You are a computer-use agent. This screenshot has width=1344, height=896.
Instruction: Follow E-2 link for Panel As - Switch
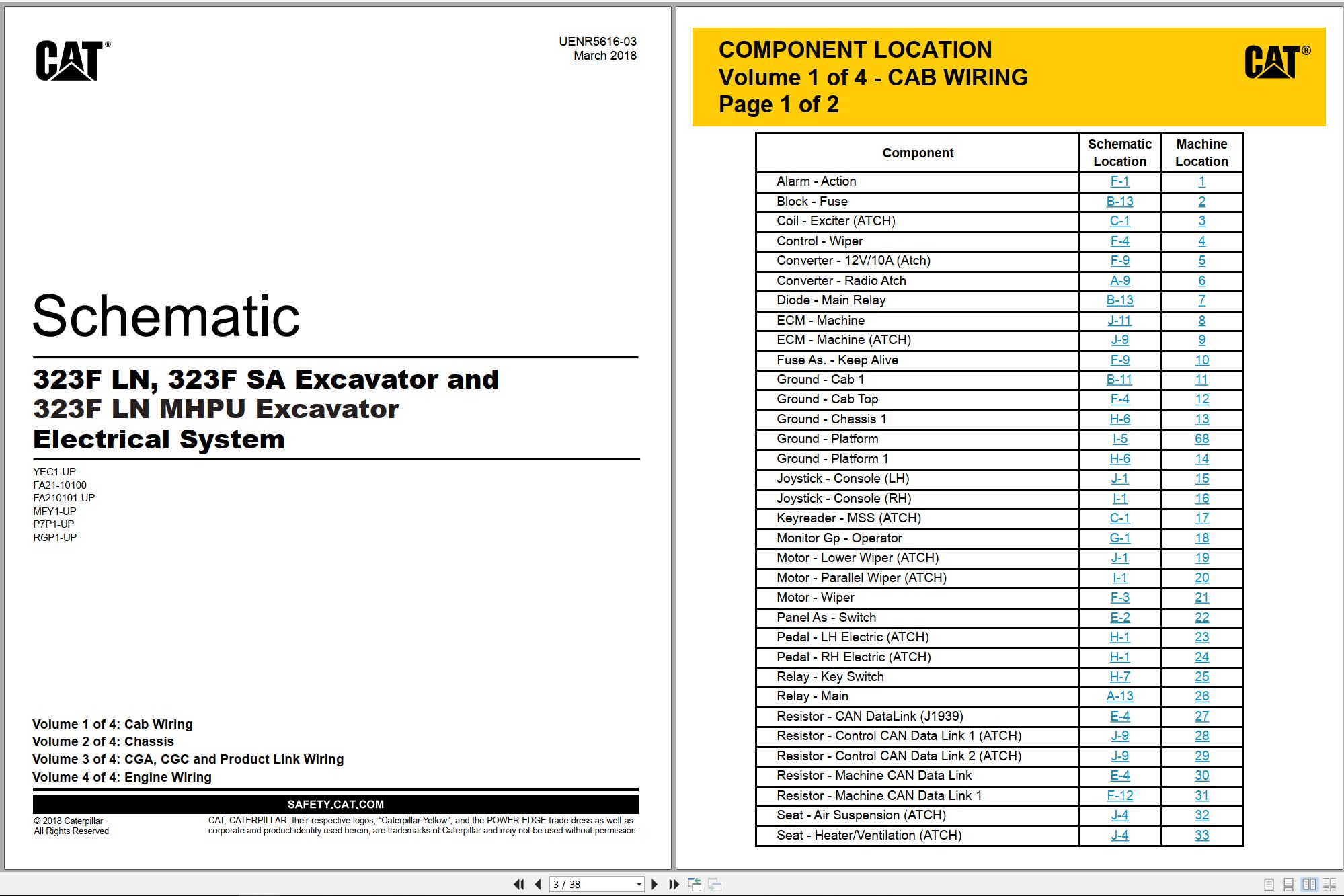point(1119,618)
